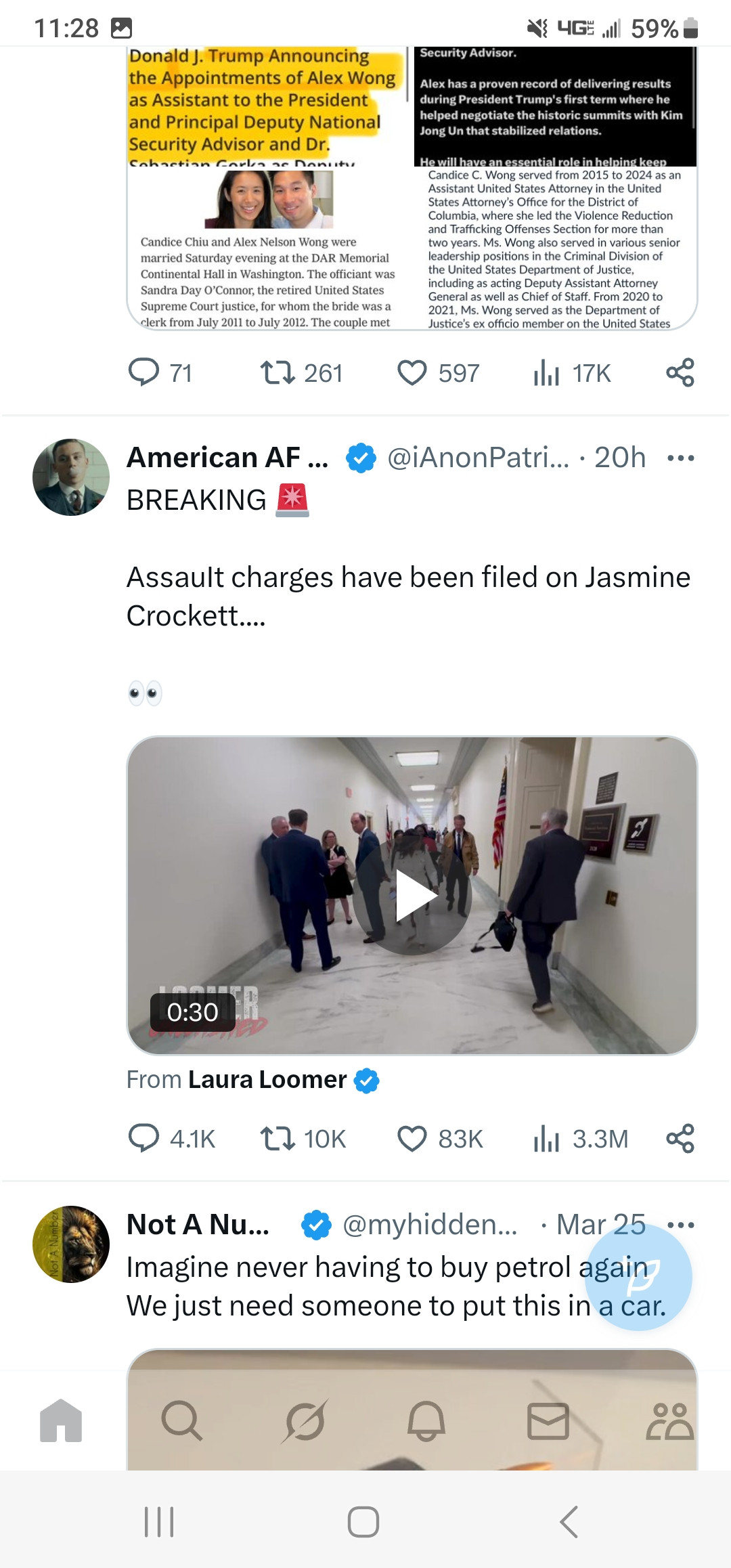Repost the Jasmine Crockett tweet
731x1568 pixels.
coord(278,1139)
